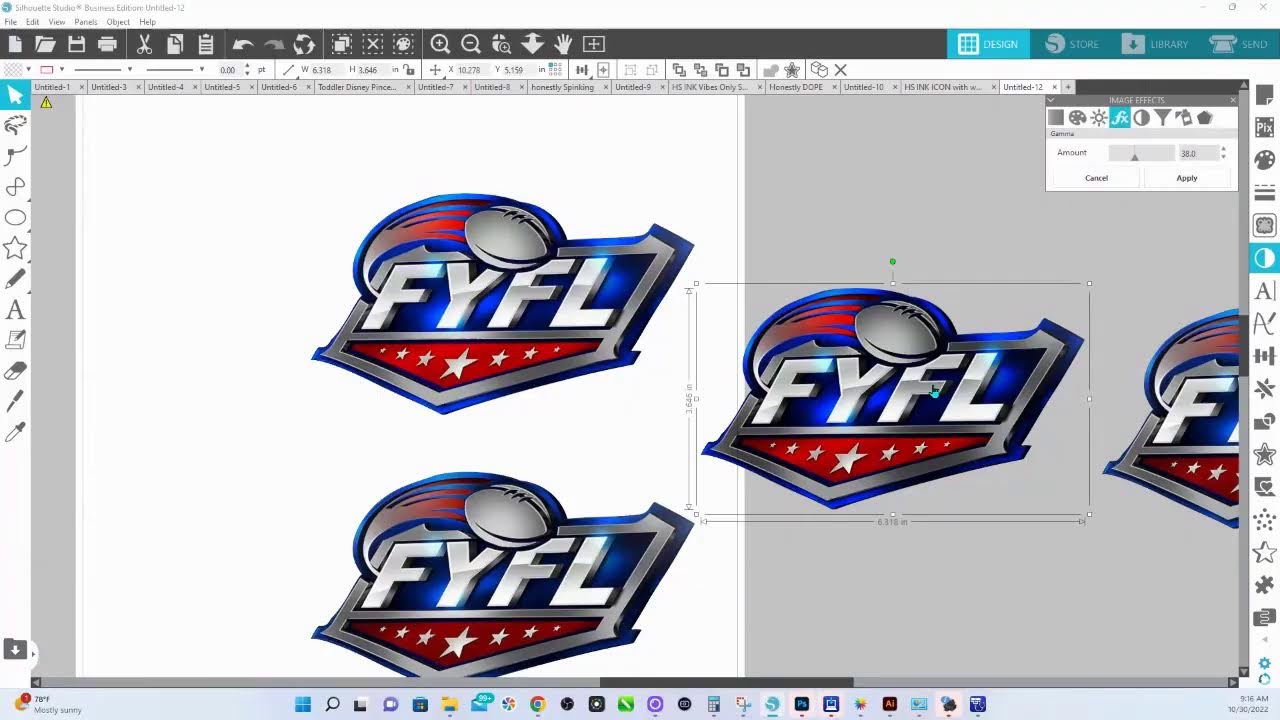1280x720 pixels.
Task: Click the width W value field
Action: point(325,70)
